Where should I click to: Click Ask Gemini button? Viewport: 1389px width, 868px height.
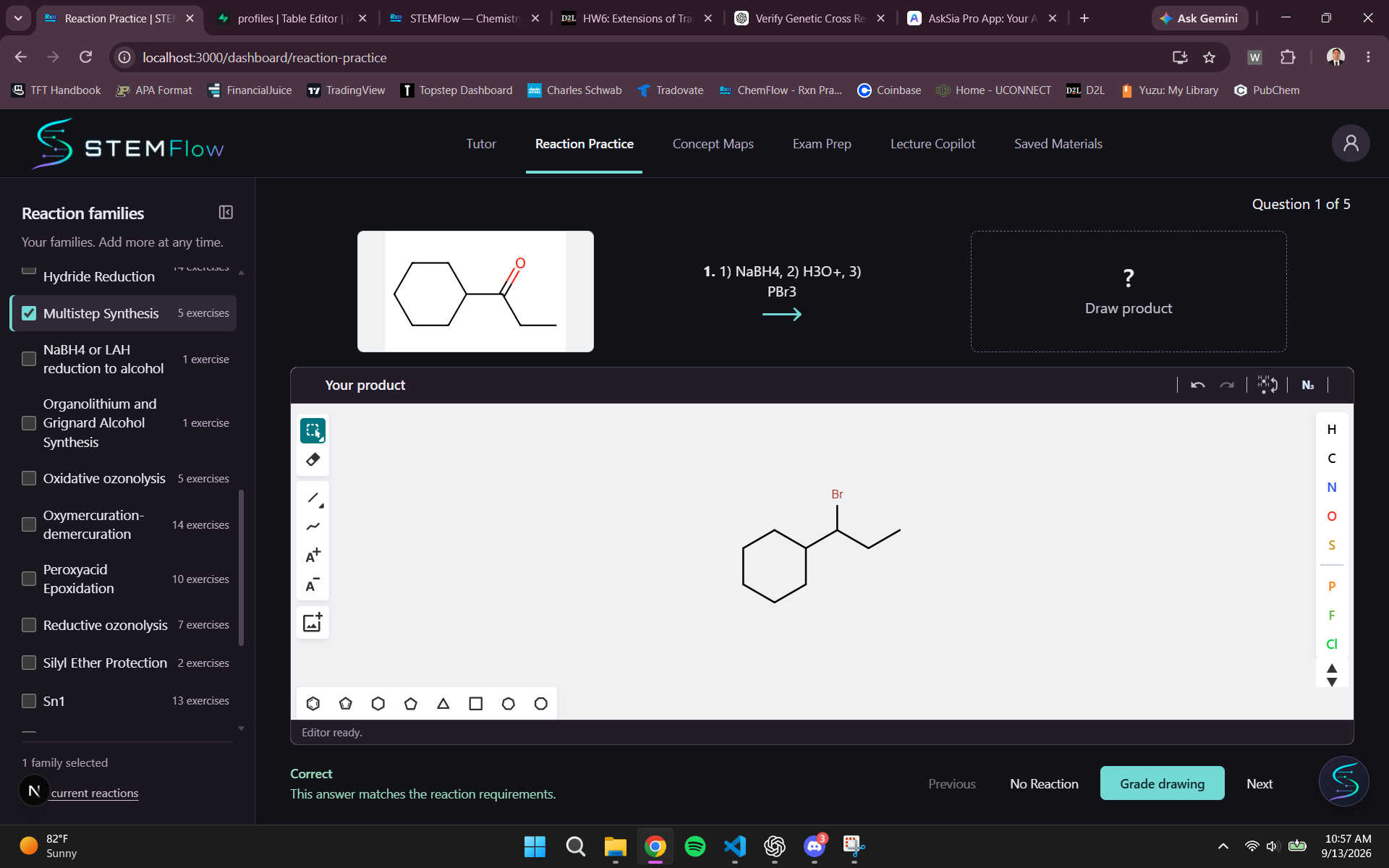(1199, 18)
